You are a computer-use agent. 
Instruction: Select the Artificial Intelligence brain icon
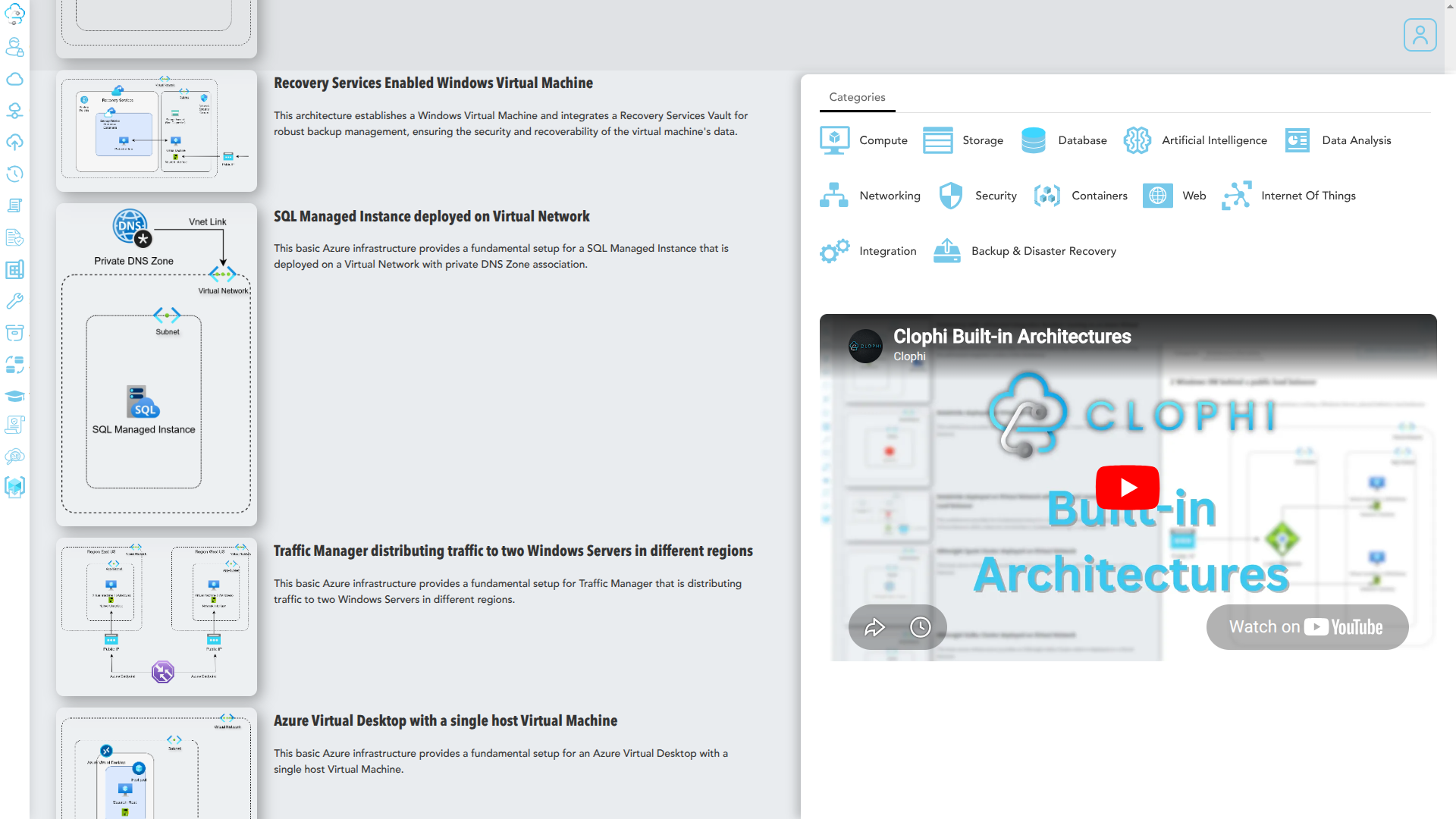[x=1137, y=140]
